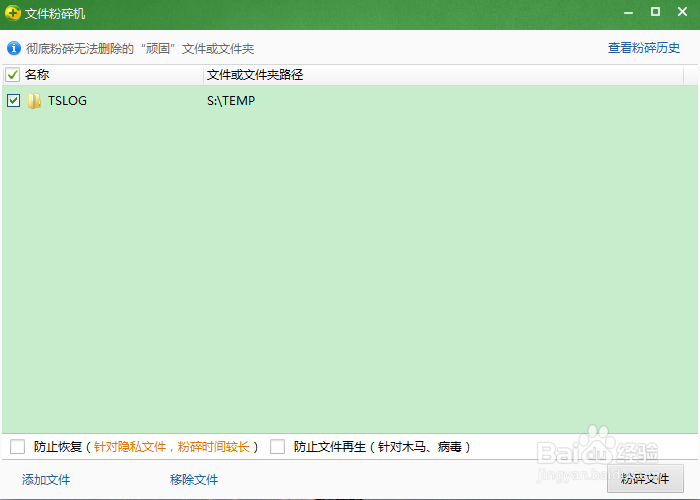Screen dimensions: 700x500
Task: Uncheck the TSLOG row checkbox
Action: point(13,100)
